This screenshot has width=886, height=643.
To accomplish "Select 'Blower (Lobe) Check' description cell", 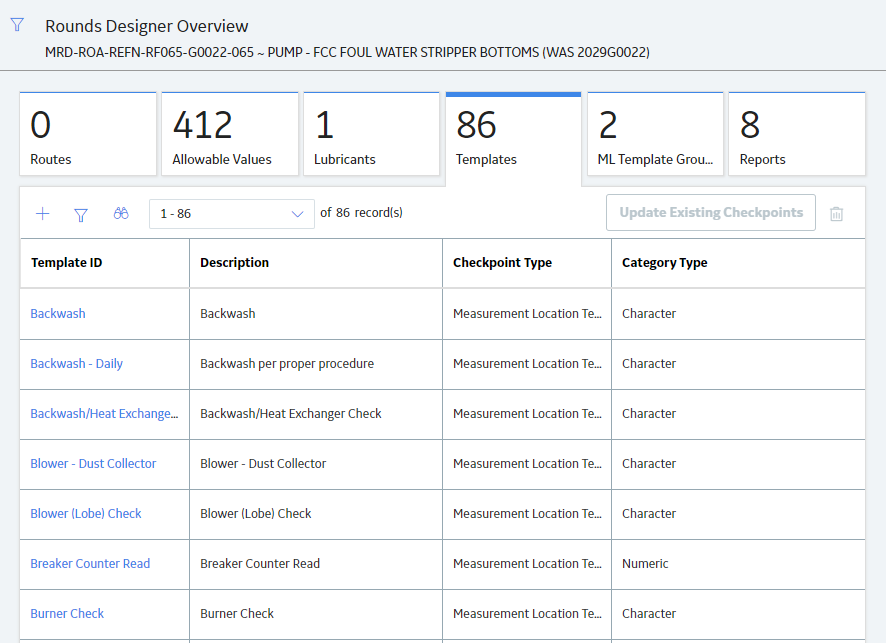I will point(316,514).
